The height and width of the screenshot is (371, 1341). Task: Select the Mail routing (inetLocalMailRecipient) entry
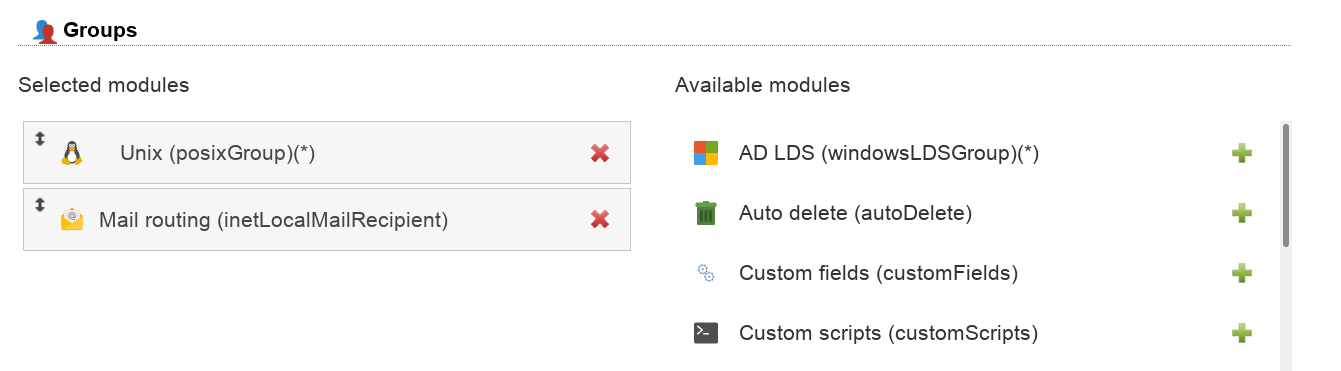327,219
